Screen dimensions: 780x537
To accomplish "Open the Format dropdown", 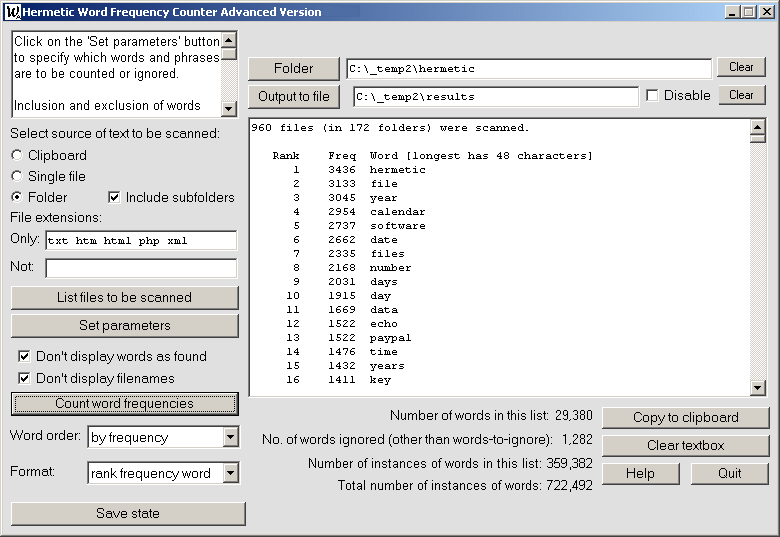I will (x=230, y=473).
